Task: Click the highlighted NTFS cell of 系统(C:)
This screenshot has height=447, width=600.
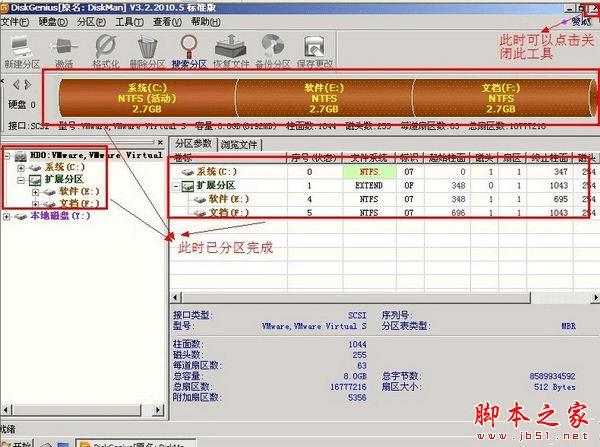Action: pos(369,172)
